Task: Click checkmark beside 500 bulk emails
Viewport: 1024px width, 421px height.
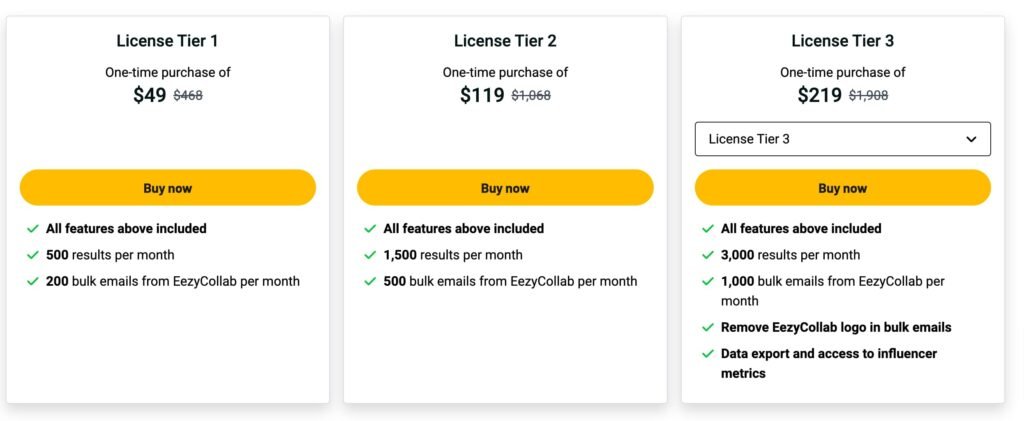Action: click(370, 281)
